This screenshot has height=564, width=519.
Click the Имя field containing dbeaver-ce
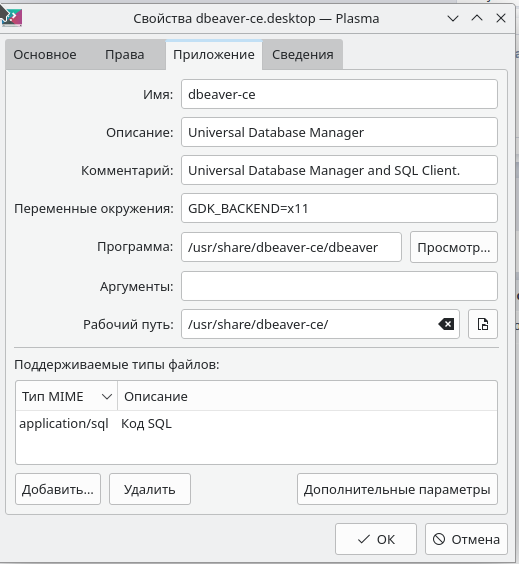(339, 94)
